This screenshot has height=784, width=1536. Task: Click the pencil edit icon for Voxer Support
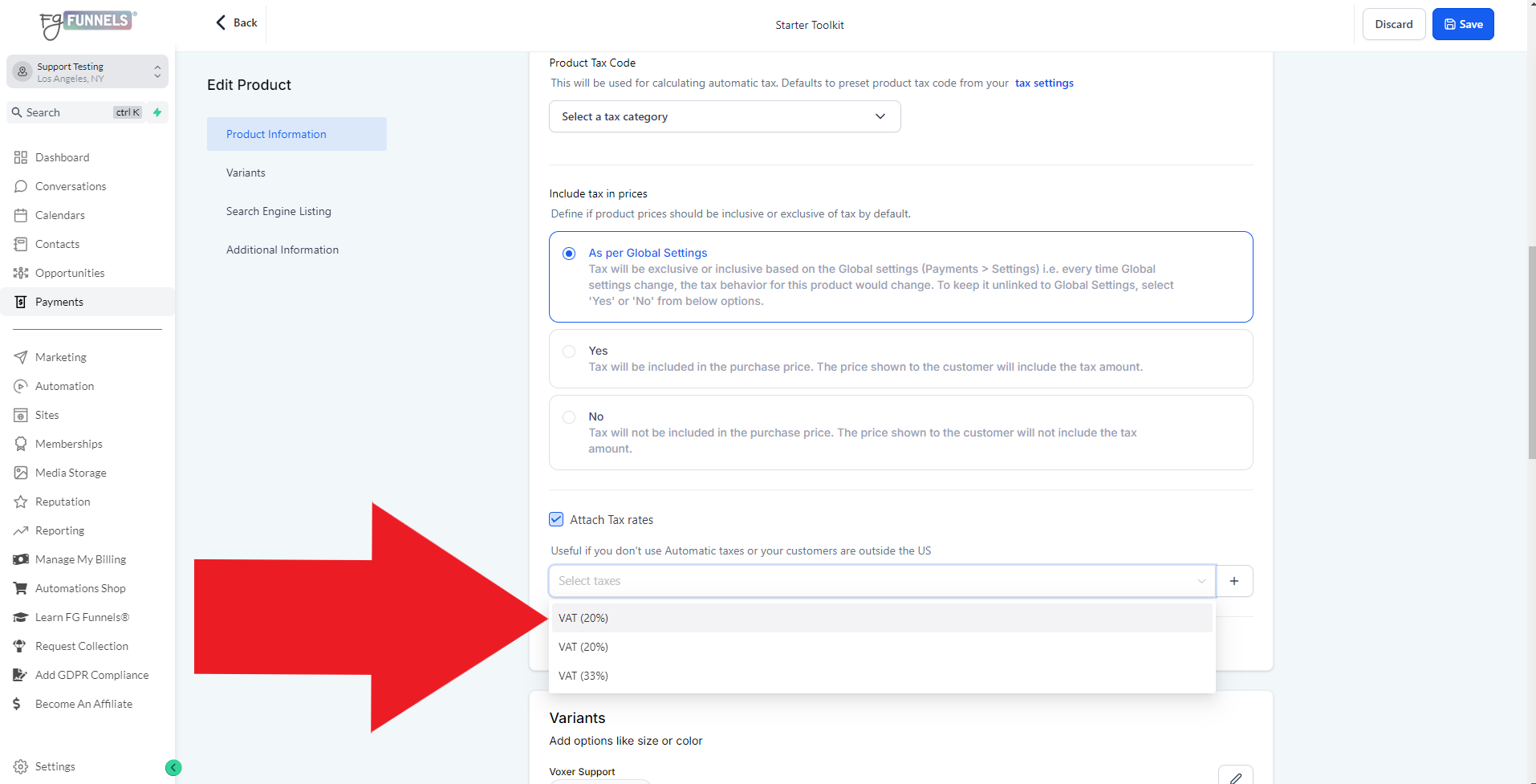pos(1236,776)
